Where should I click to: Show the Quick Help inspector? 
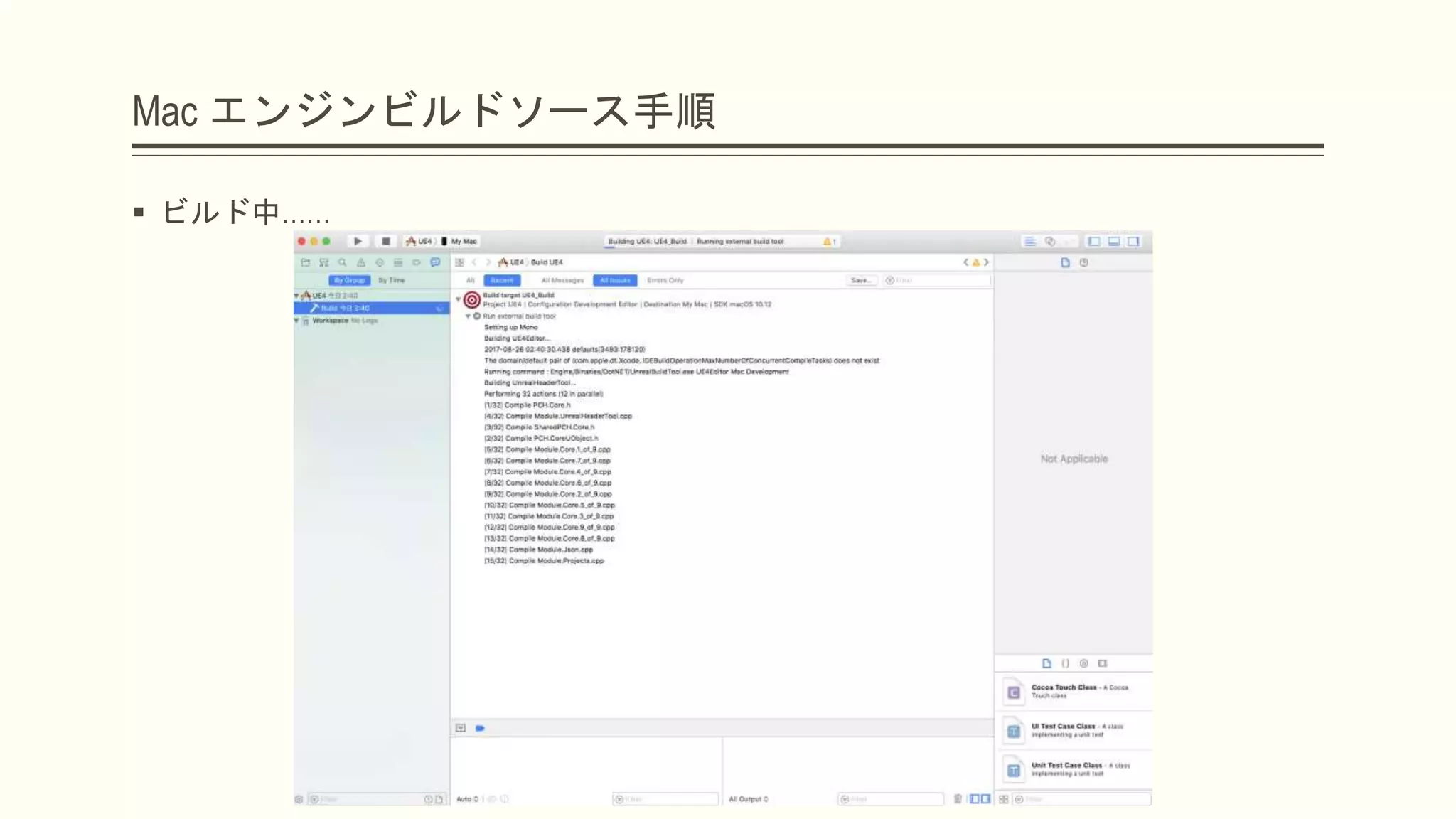1083,262
